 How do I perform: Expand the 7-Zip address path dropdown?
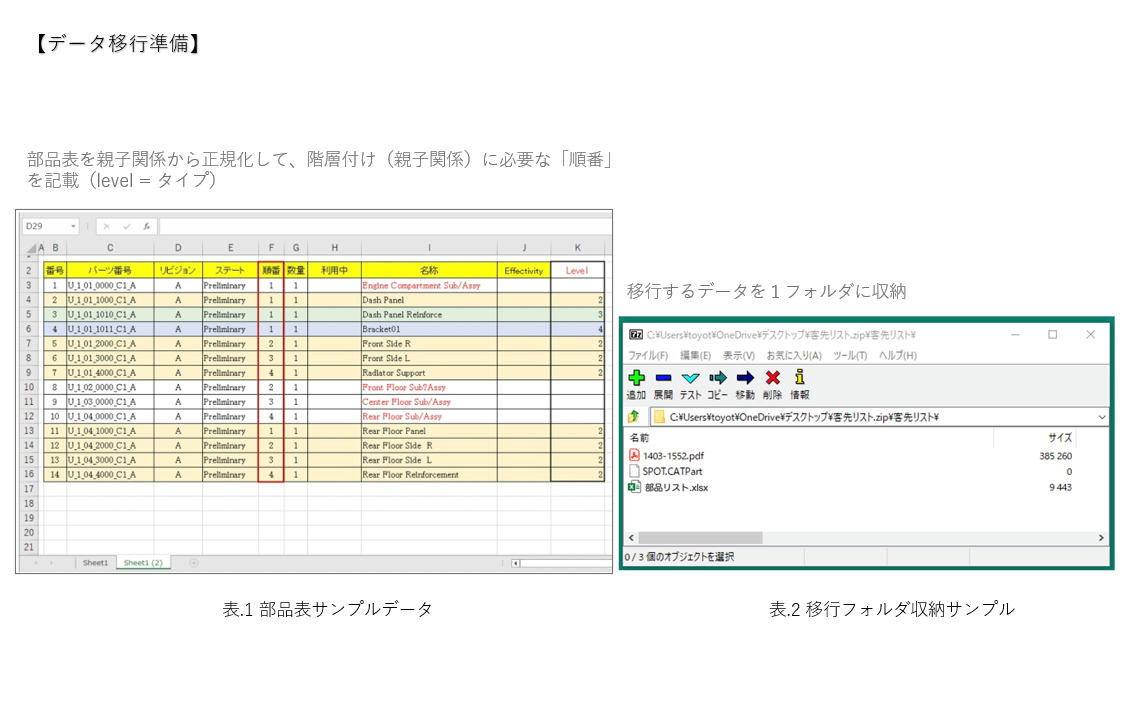(x=1101, y=417)
